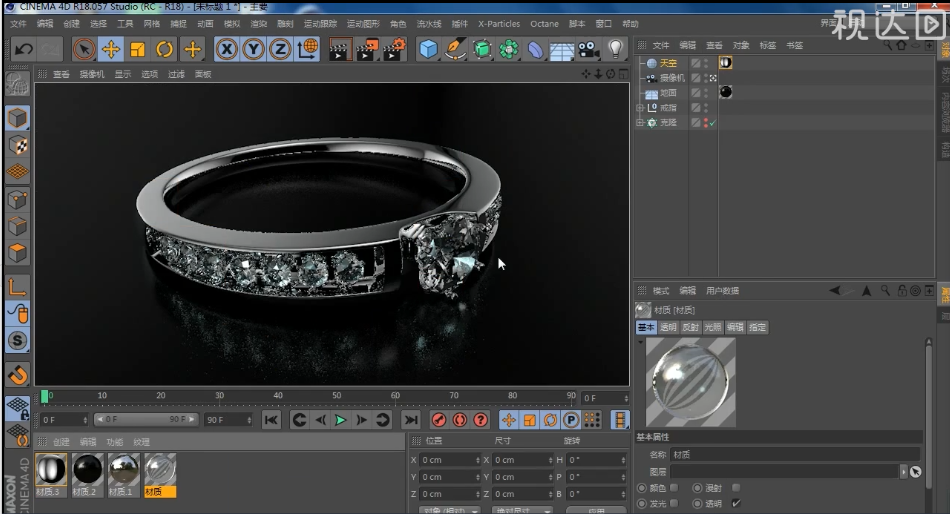Viewport: 950px width, 514px height.
Task: Open the 文件 menu in main menu bar
Action: (x=18, y=24)
